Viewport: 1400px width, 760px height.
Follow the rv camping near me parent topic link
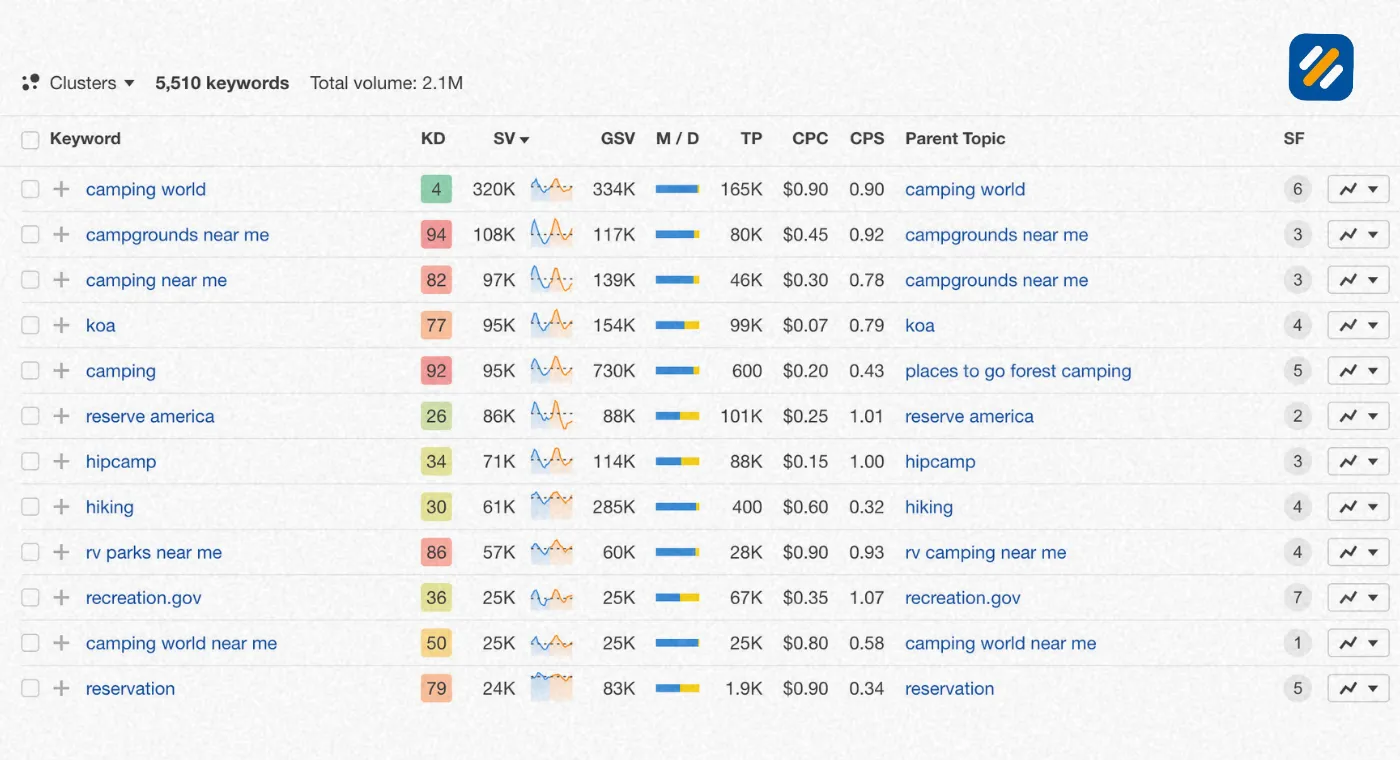985,552
